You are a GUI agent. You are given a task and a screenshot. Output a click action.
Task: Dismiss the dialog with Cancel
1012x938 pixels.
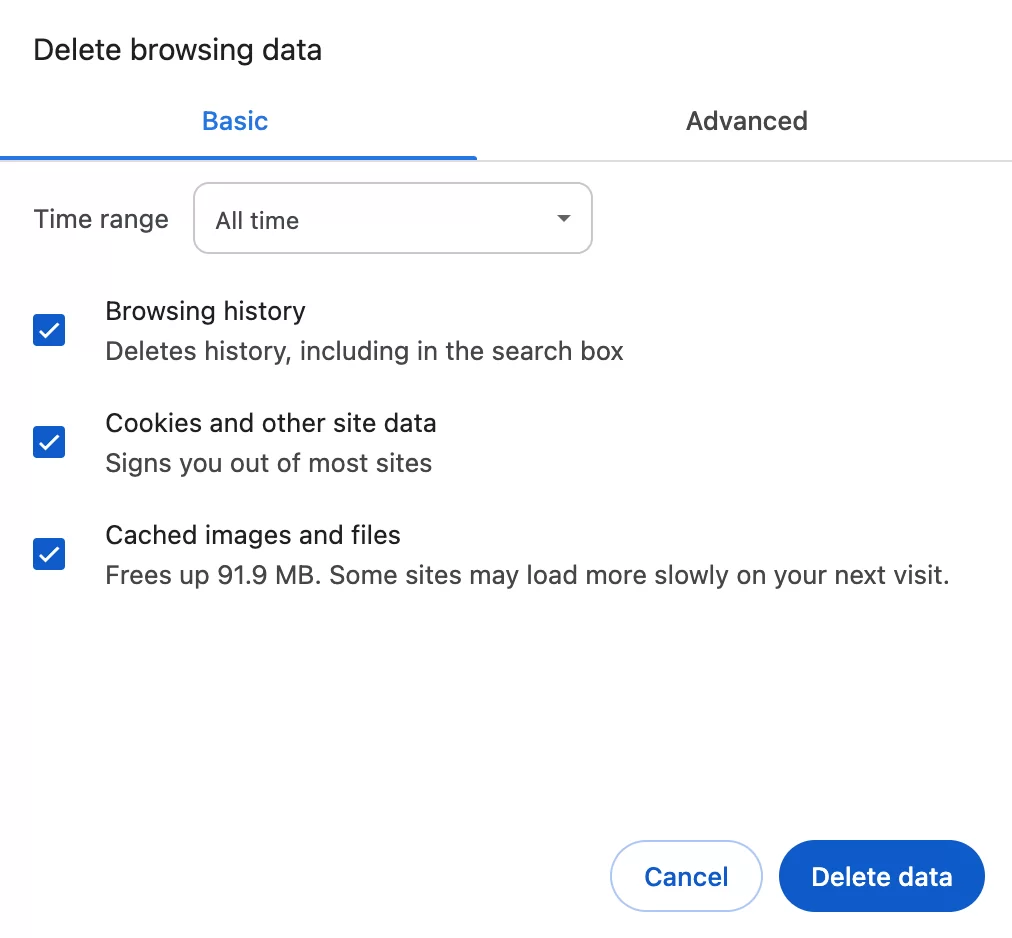click(x=686, y=876)
